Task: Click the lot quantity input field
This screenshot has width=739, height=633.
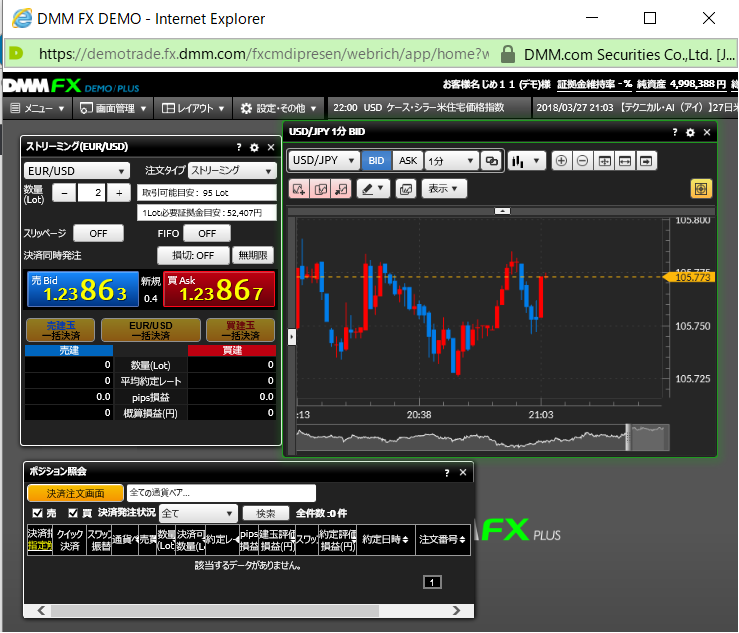Action: tap(91, 193)
